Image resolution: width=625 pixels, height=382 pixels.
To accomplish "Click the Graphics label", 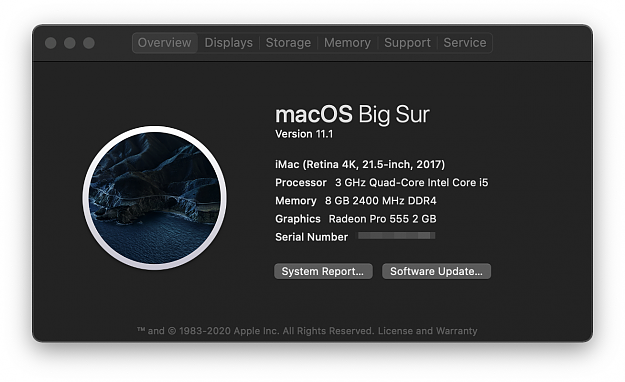I will pyautogui.click(x=298, y=219).
